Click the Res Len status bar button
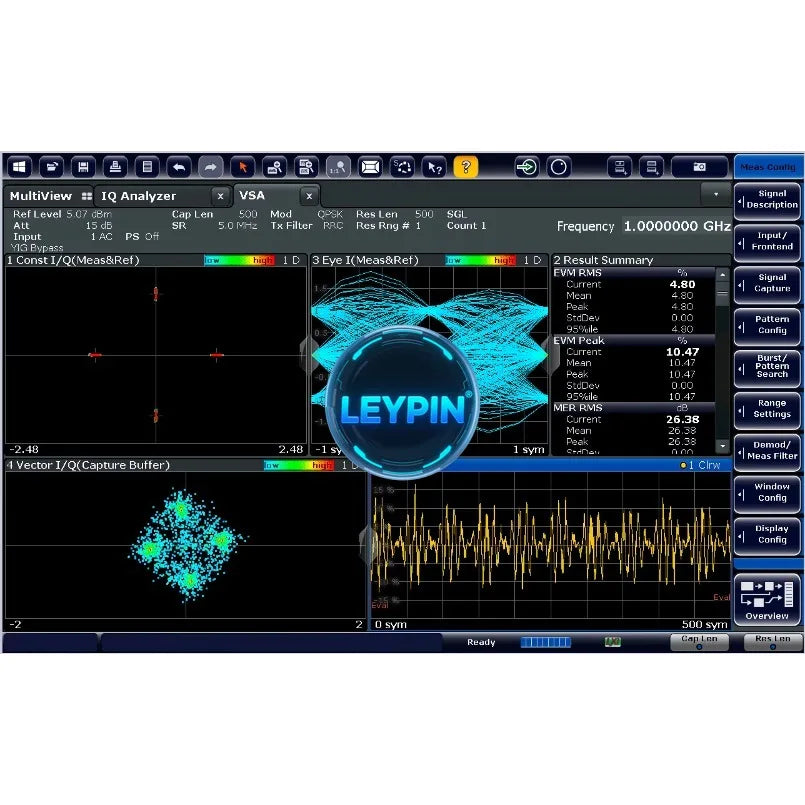This screenshot has height=805, width=805. (773, 642)
